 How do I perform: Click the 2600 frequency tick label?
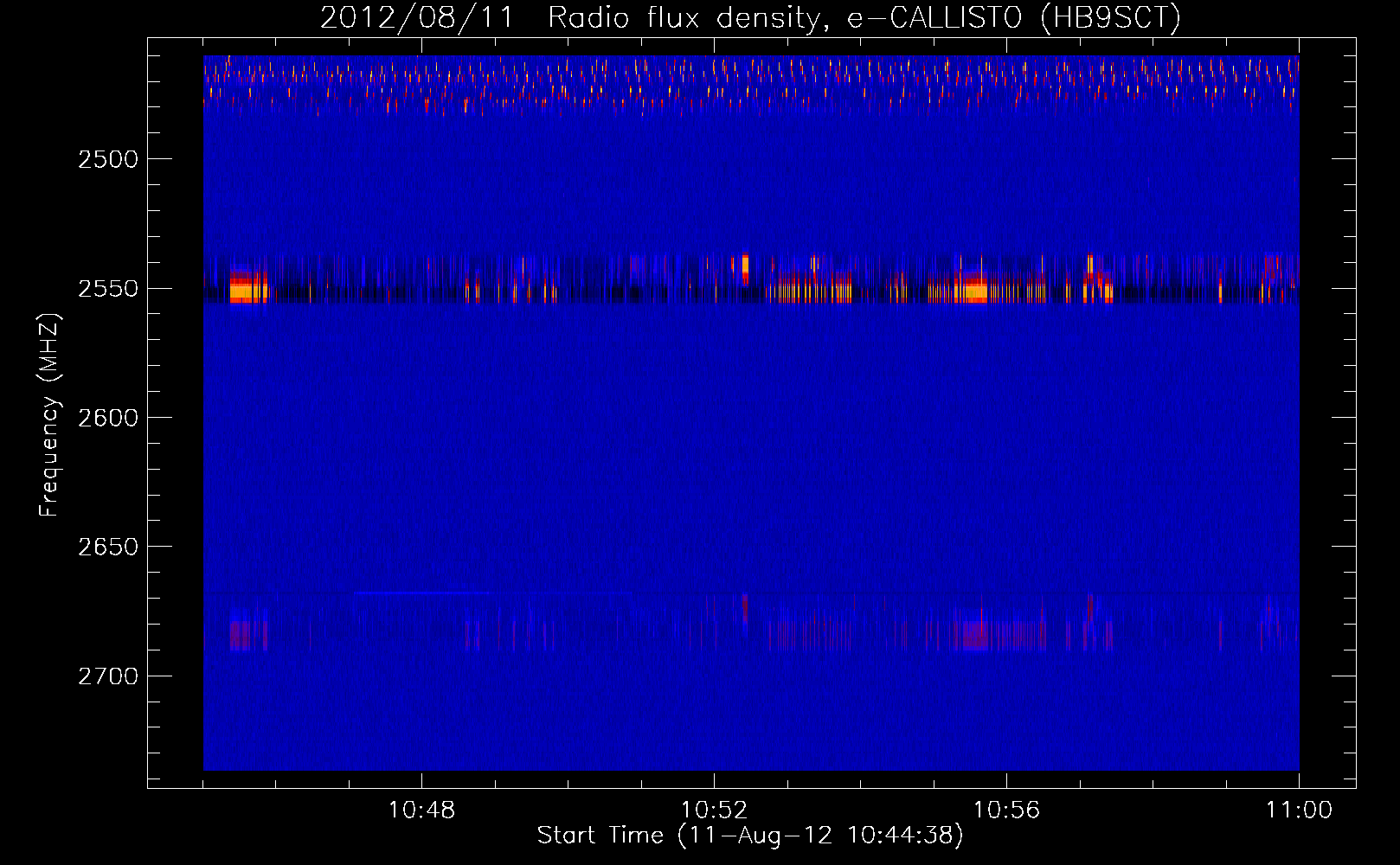[108, 418]
